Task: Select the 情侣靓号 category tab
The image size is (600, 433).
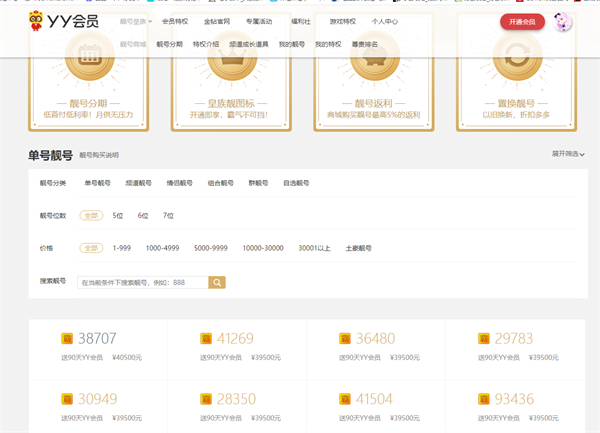Action: coord(179,183)
